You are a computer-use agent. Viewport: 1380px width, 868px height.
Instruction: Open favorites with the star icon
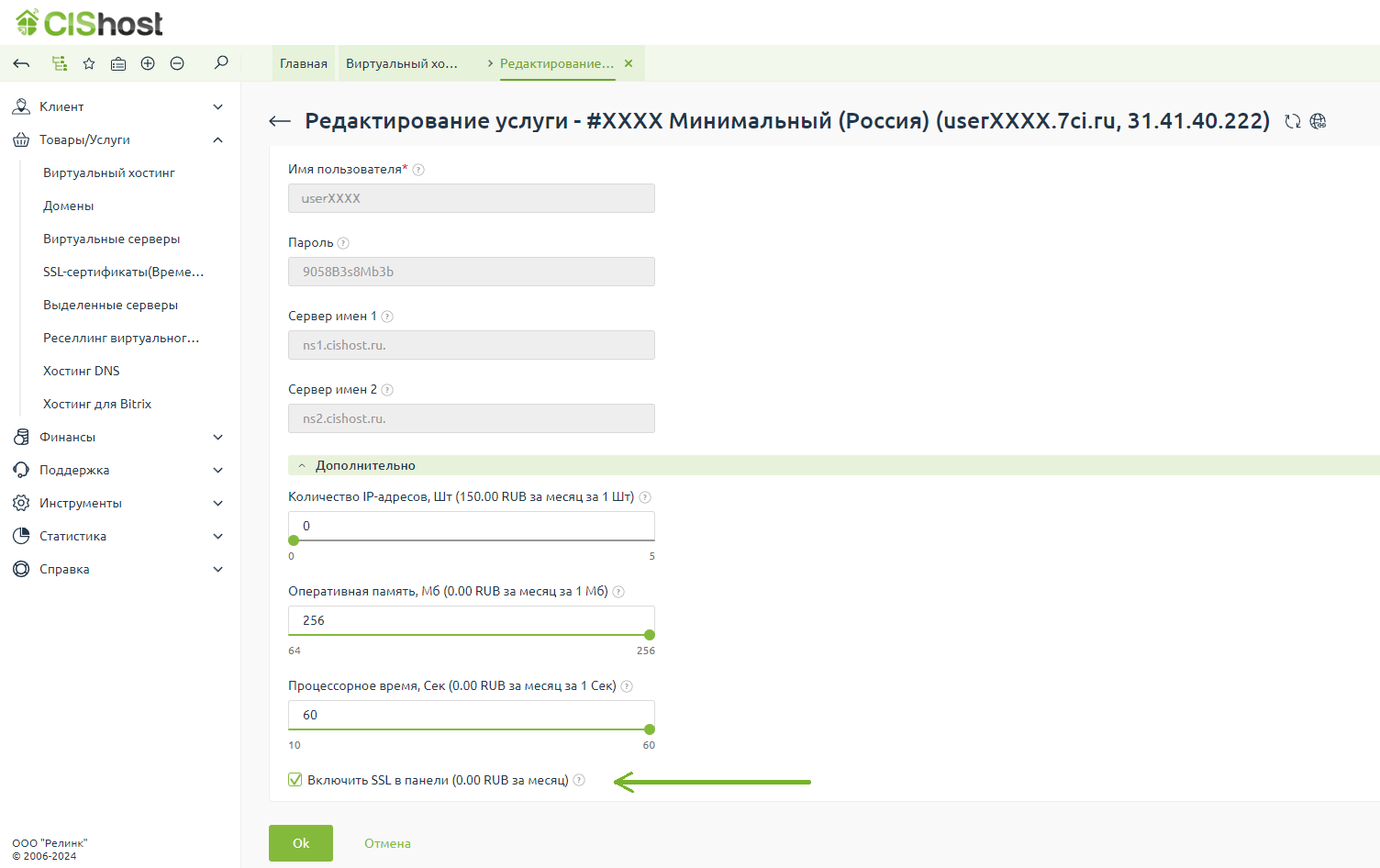tap(89, 63)
